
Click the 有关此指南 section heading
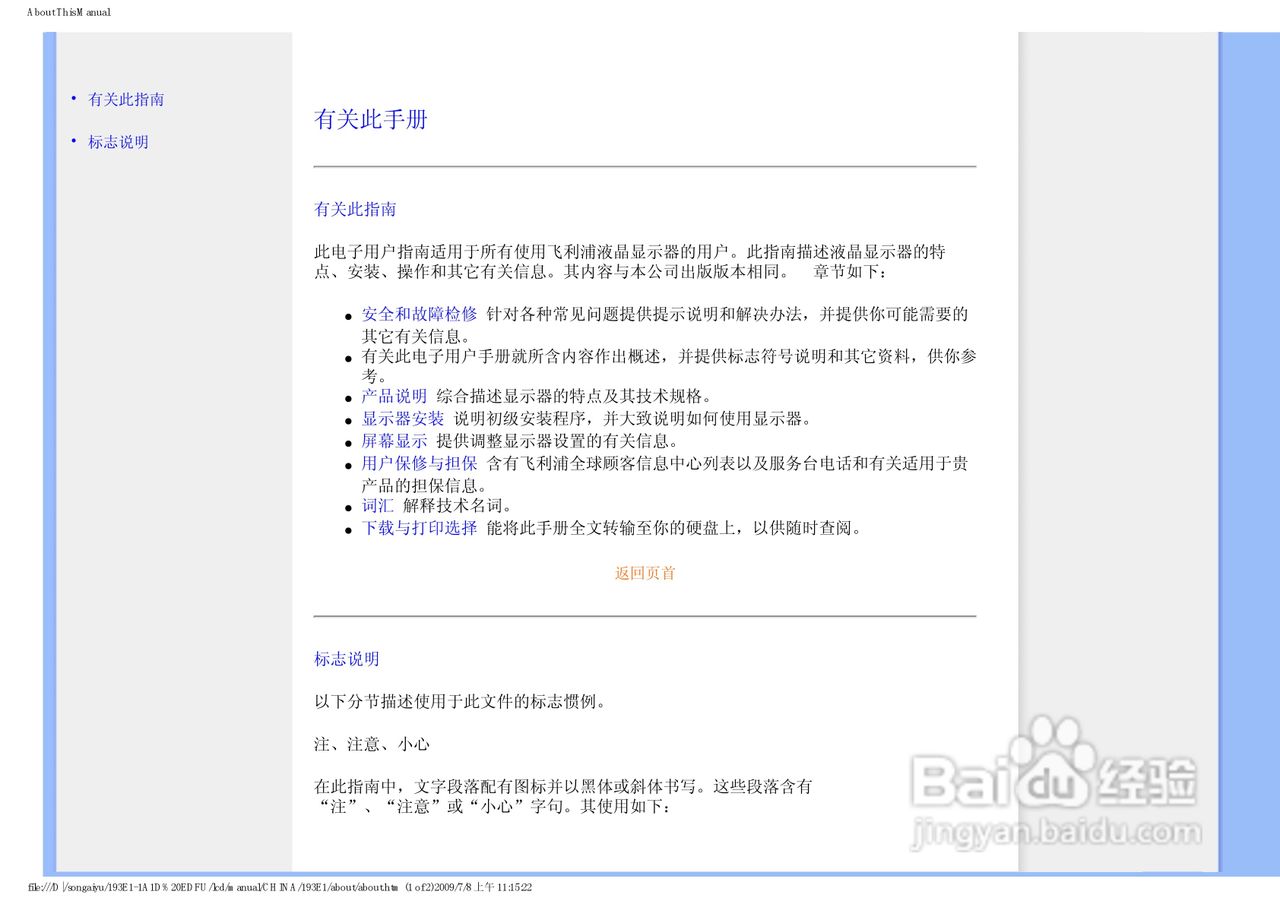coord(355,209)
